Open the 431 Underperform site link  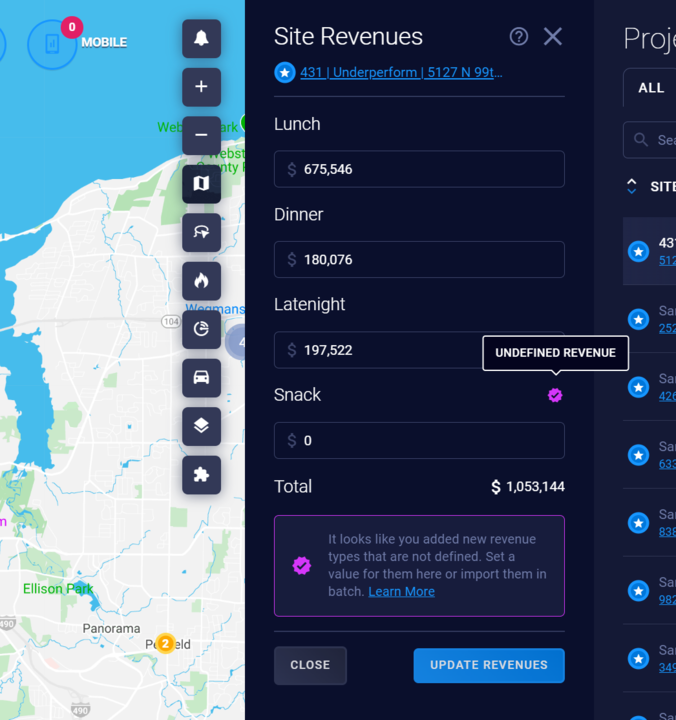pos(401,73)
